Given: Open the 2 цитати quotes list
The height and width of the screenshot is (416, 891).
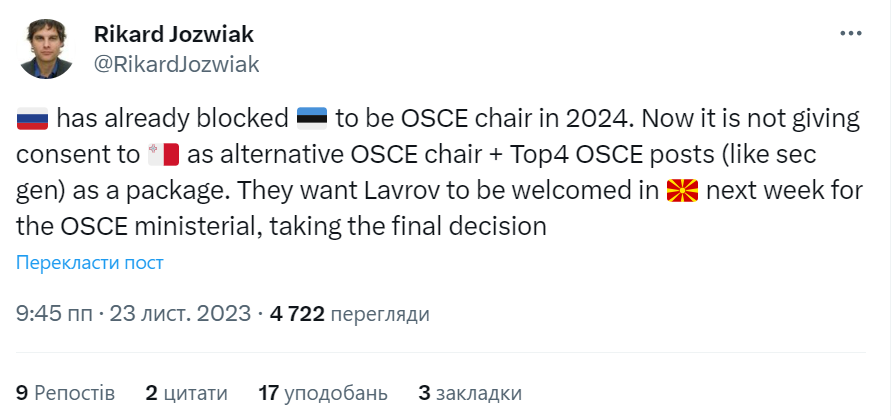Looking at the screenshot, I should click(x=186, y=392).
